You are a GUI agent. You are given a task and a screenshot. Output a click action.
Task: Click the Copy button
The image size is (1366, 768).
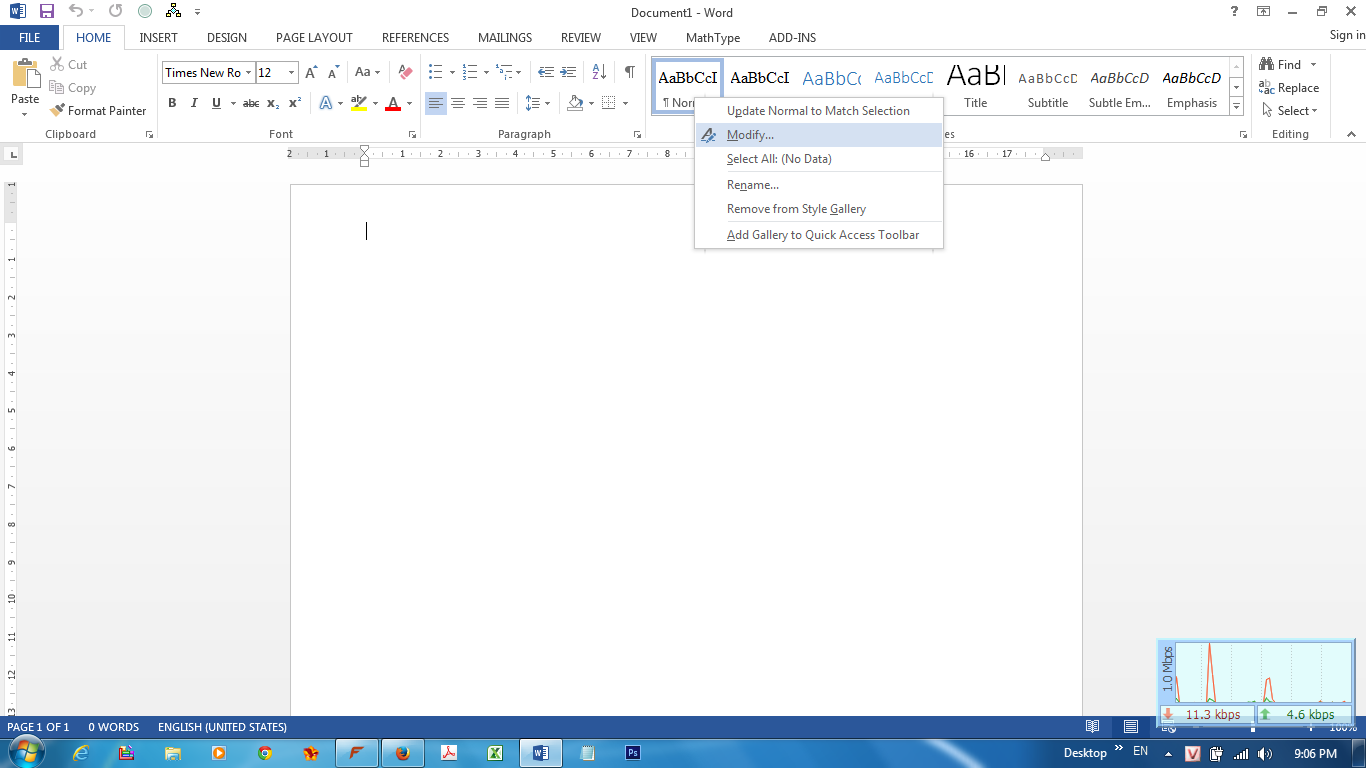[x=72, y=88]
